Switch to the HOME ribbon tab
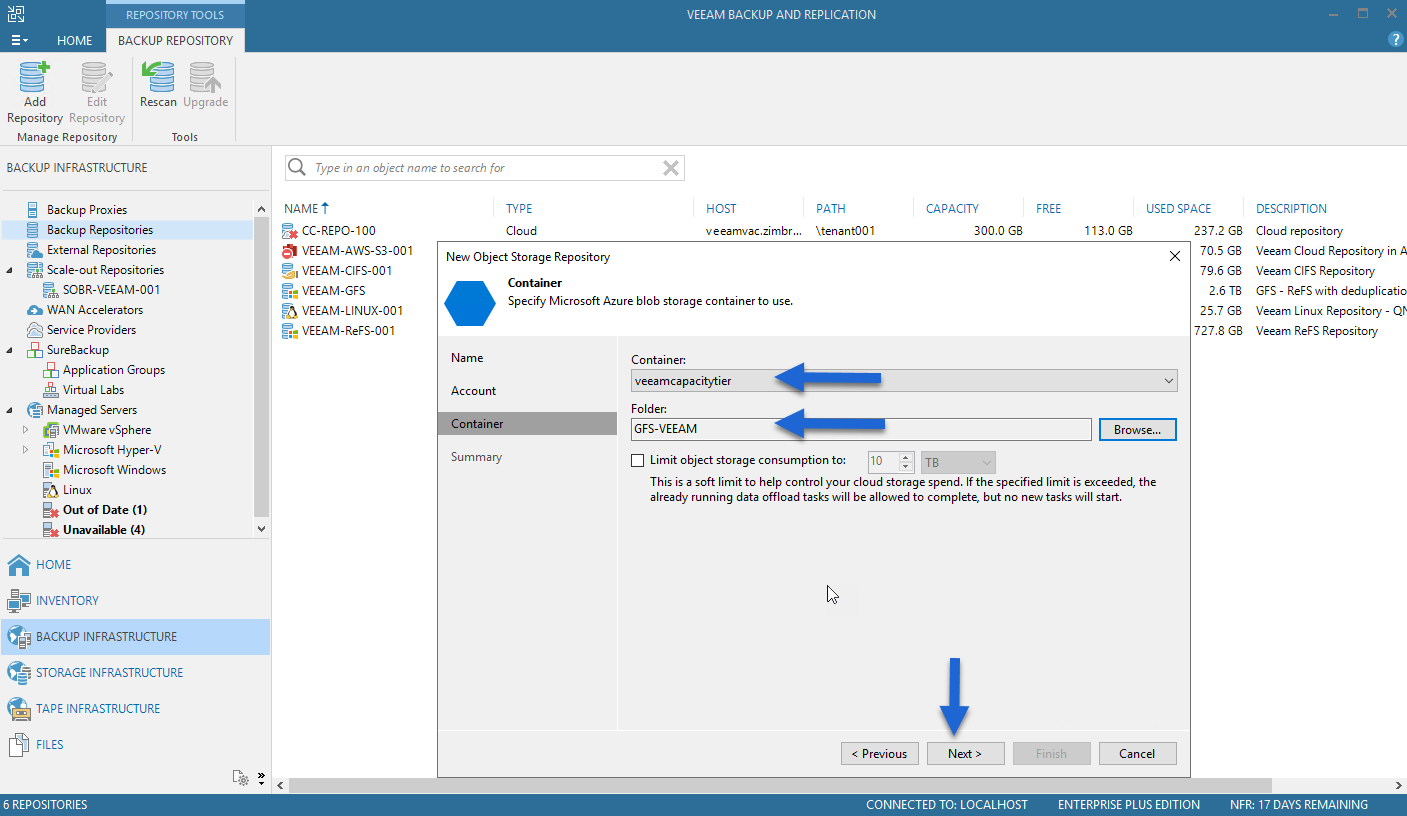 [x=74, y=41]
